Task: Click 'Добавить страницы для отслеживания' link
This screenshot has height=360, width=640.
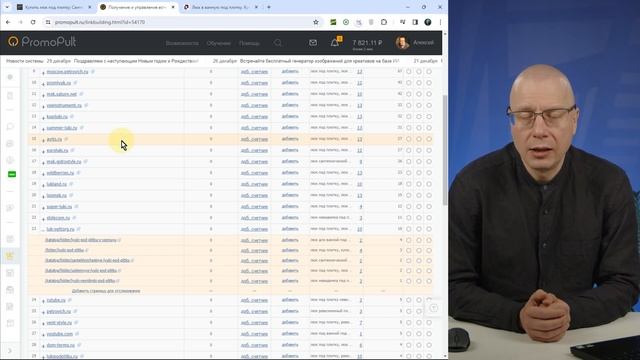Action: tap(106, 291)
